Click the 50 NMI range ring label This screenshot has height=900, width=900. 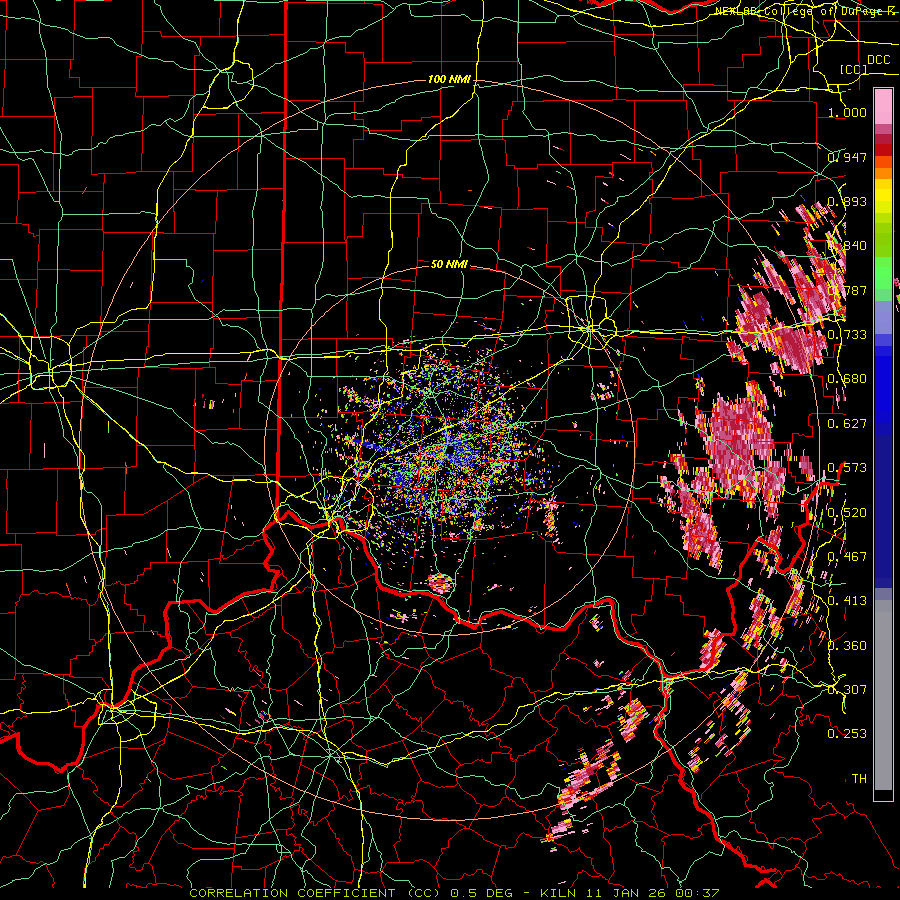pyautogui.click(x=449, y=264)
